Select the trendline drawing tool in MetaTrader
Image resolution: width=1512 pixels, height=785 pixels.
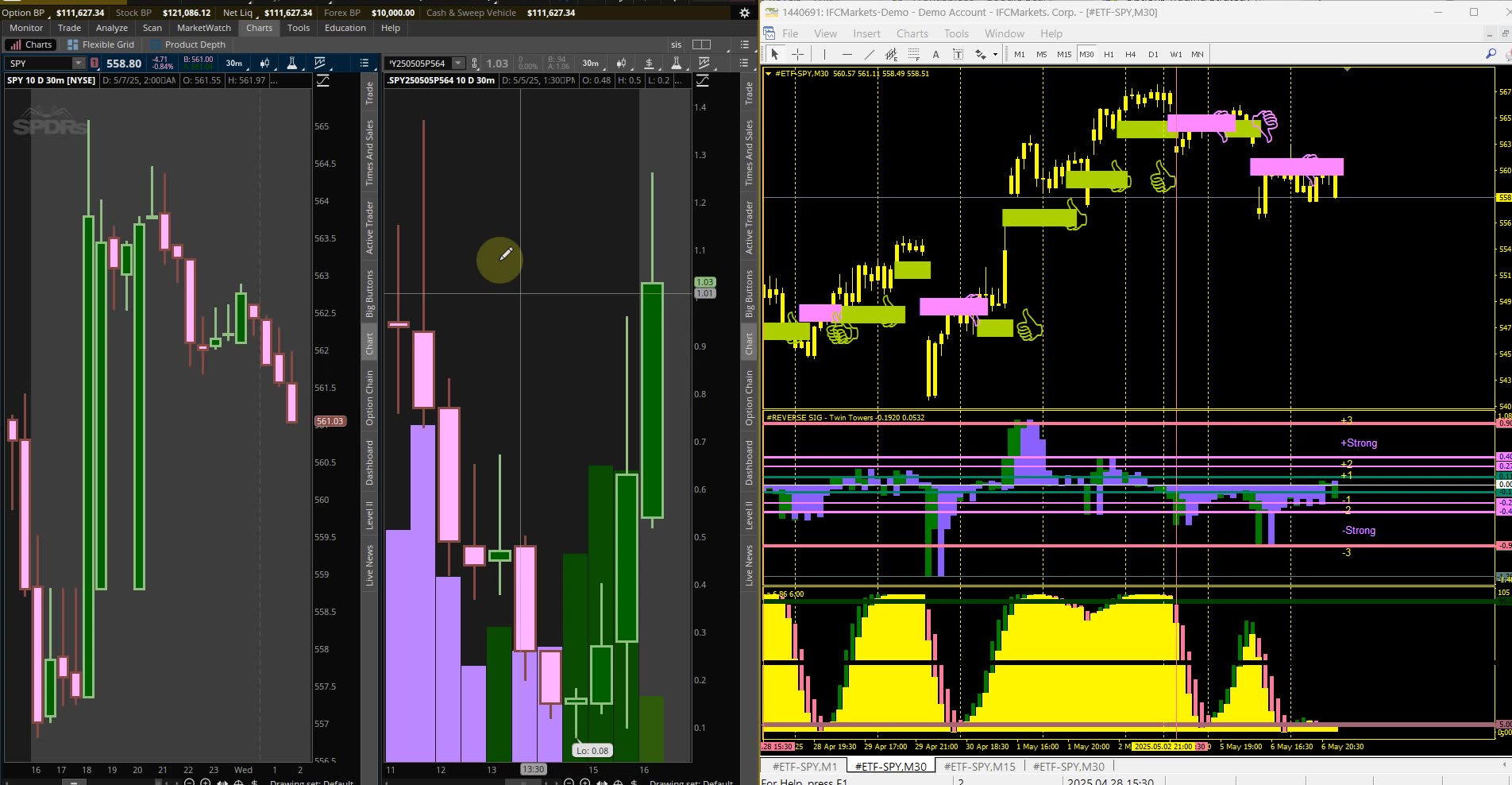tap(869, 54)
